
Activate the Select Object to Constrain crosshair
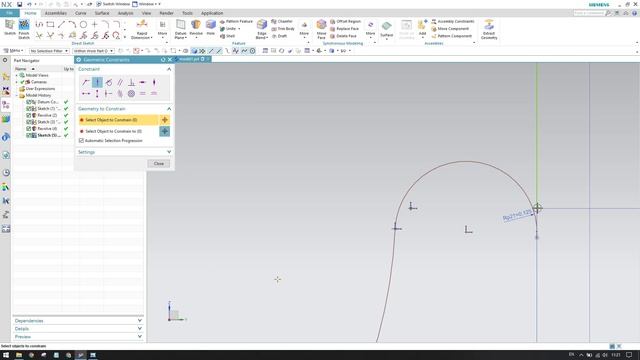(164, 120)
